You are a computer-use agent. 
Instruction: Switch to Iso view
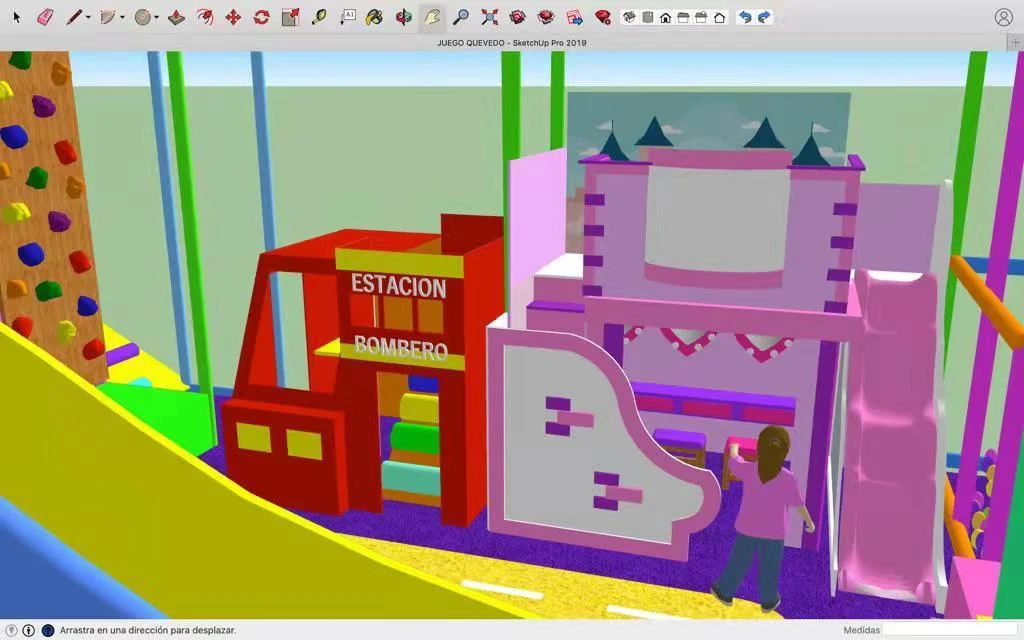630,18
